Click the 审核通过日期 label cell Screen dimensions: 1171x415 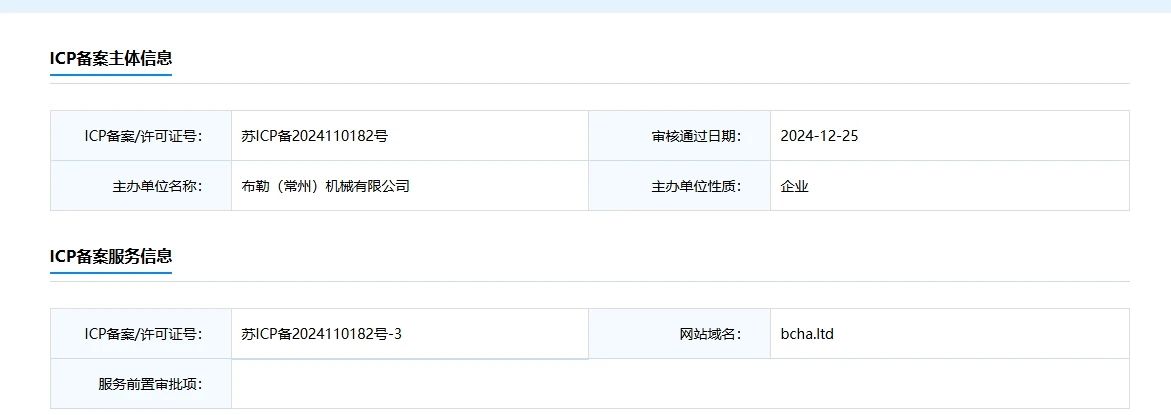pos(680,136)
